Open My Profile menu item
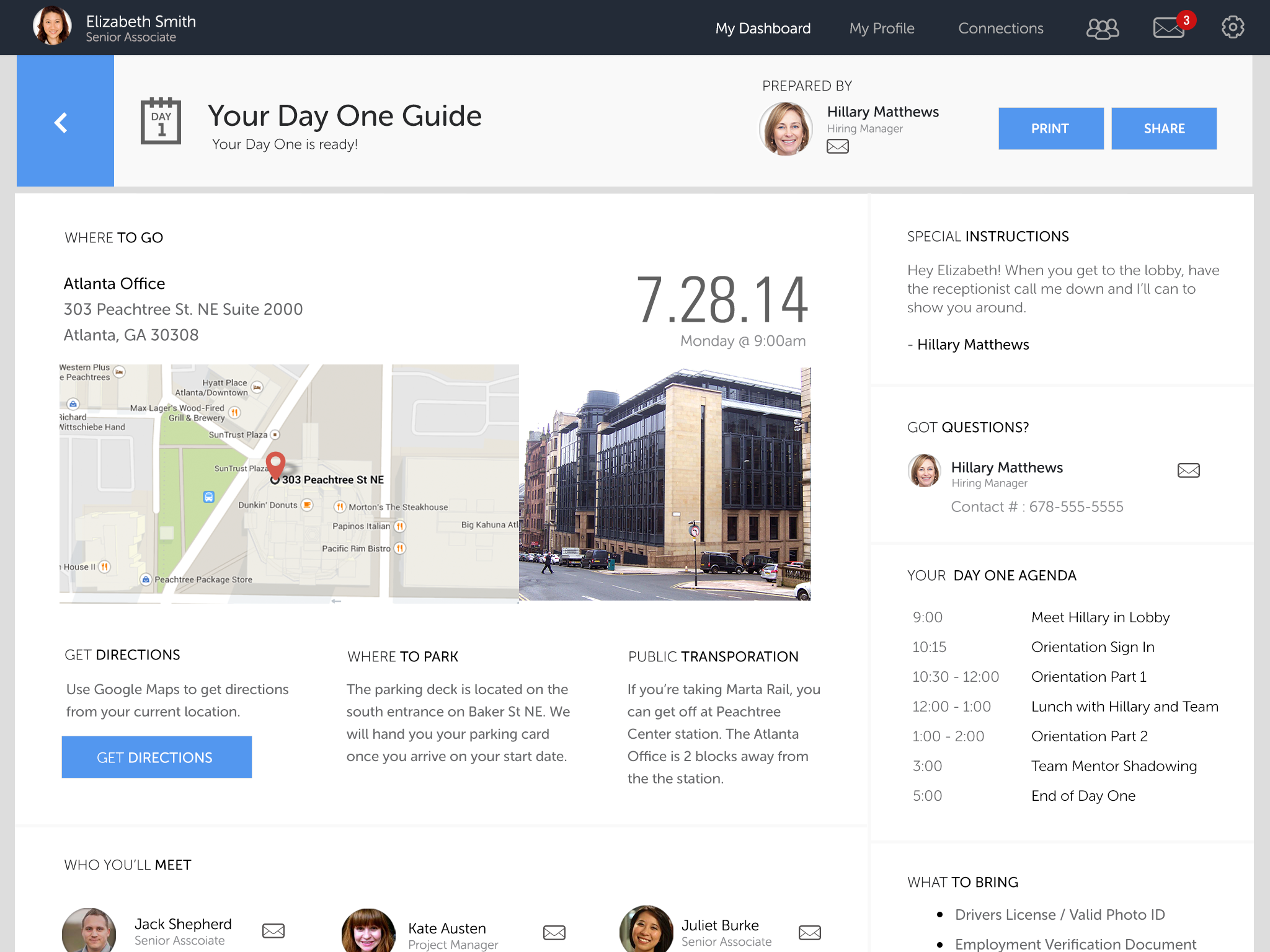 (881, 29)
